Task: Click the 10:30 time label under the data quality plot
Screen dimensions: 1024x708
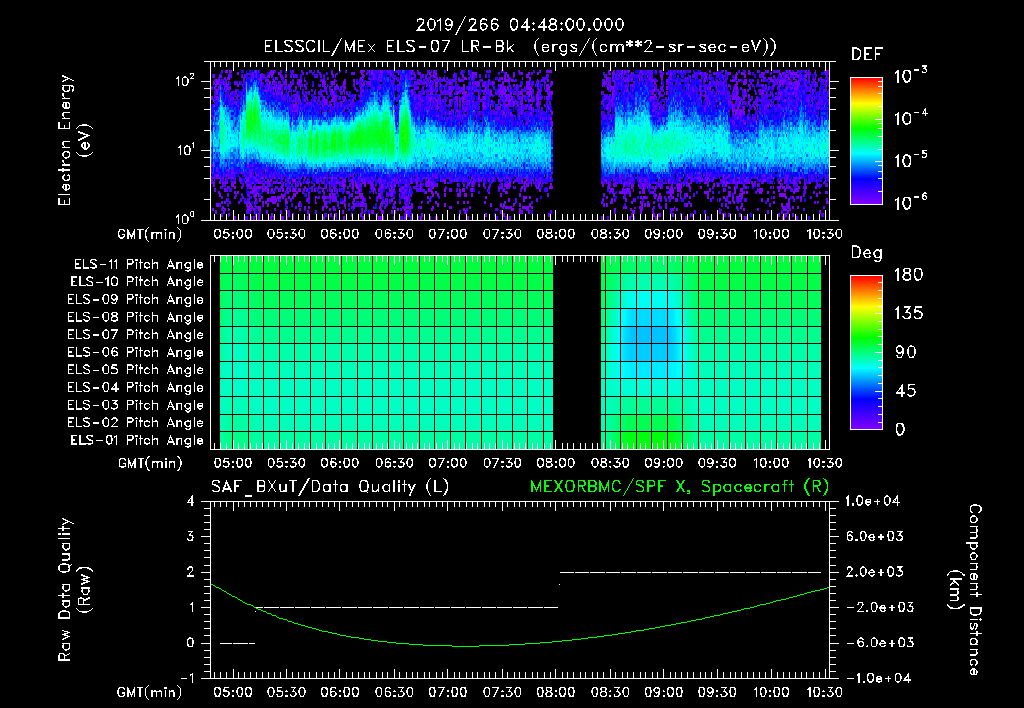Action: [824, 692]
